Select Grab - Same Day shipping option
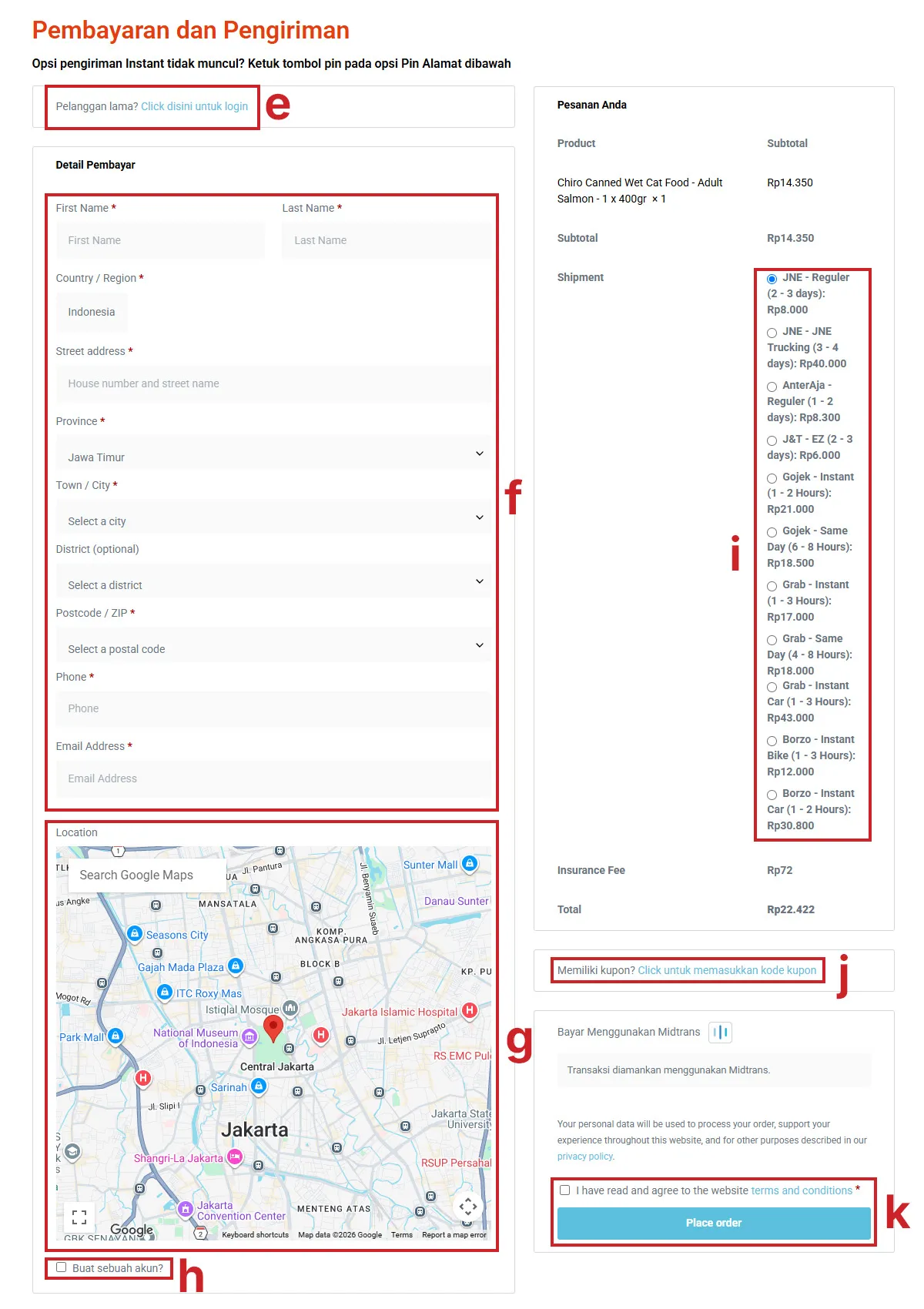The width and height of the screenshot is (924, 1309). (x=772, y=640)
